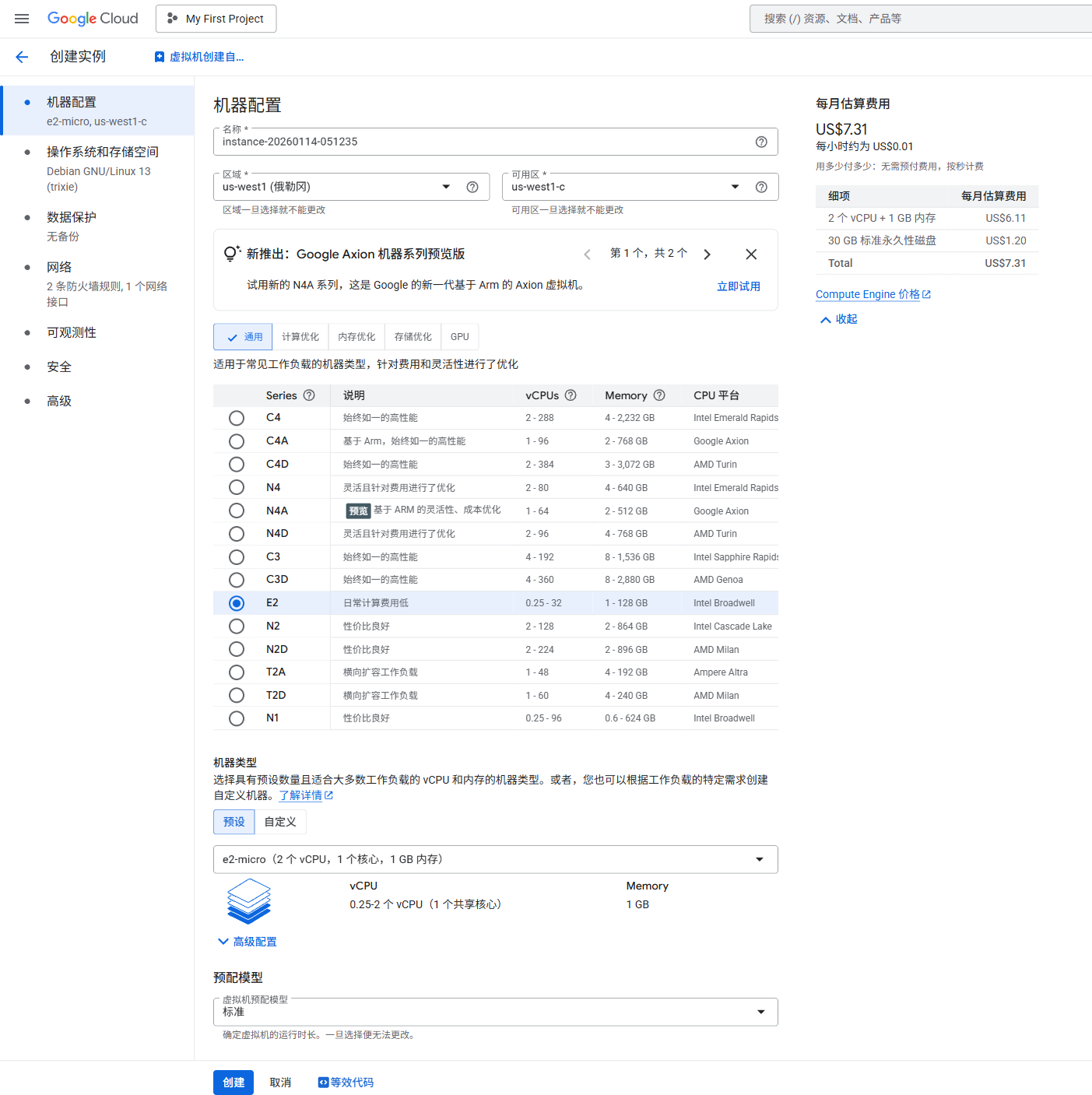Select the N2 series radio button
Viewport: 1092px width, 1095px height.
click(237, 626)
